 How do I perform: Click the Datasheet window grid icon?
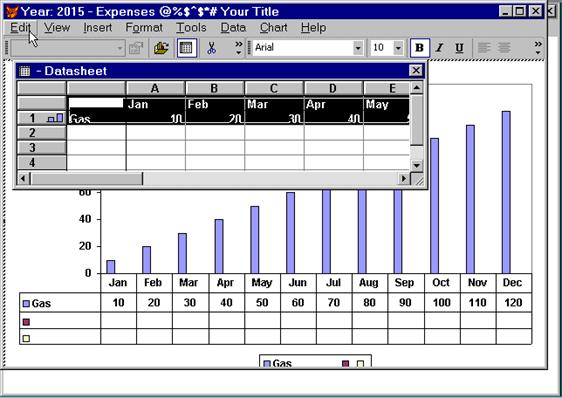(x=25, y=71)
